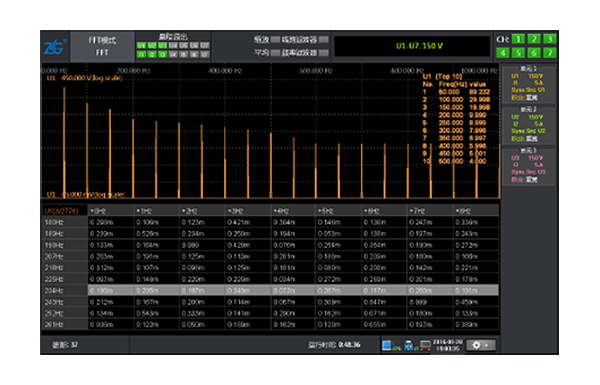The height and width of the screenshot is (385, 600).
Task: Open element 3 panel with U3 150V
Action: click(x=528, y=166)
